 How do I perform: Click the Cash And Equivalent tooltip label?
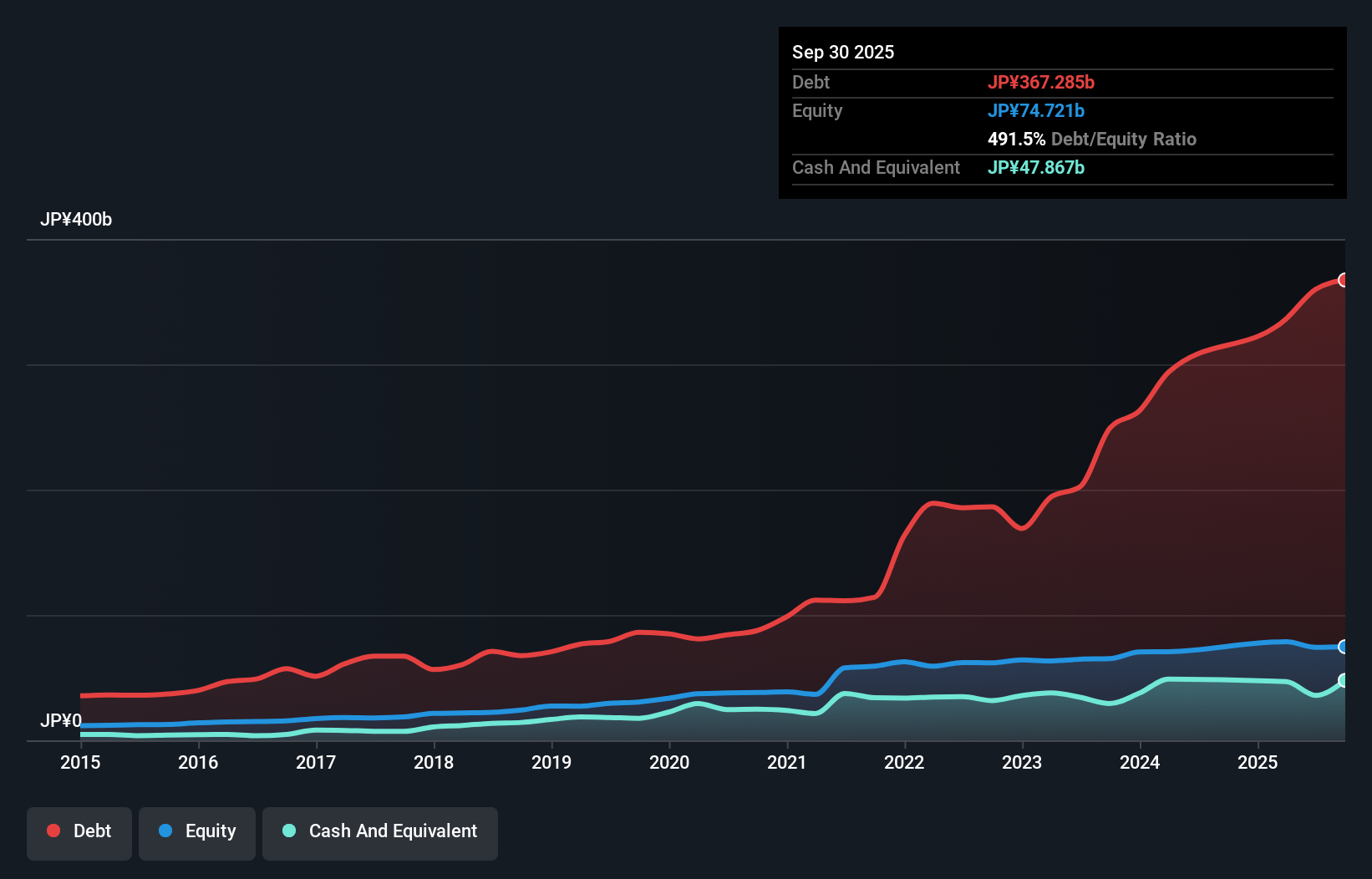[877, 168]
